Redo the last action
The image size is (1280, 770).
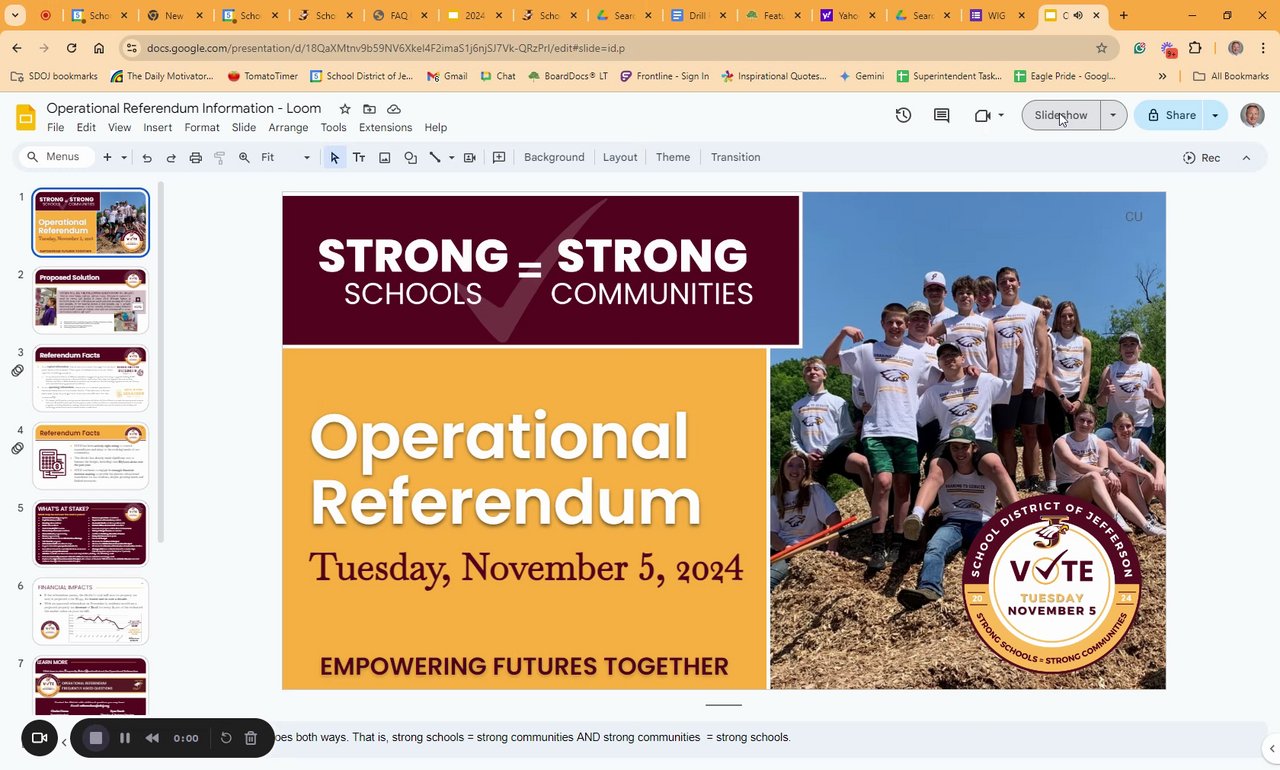tap(171, 157)
